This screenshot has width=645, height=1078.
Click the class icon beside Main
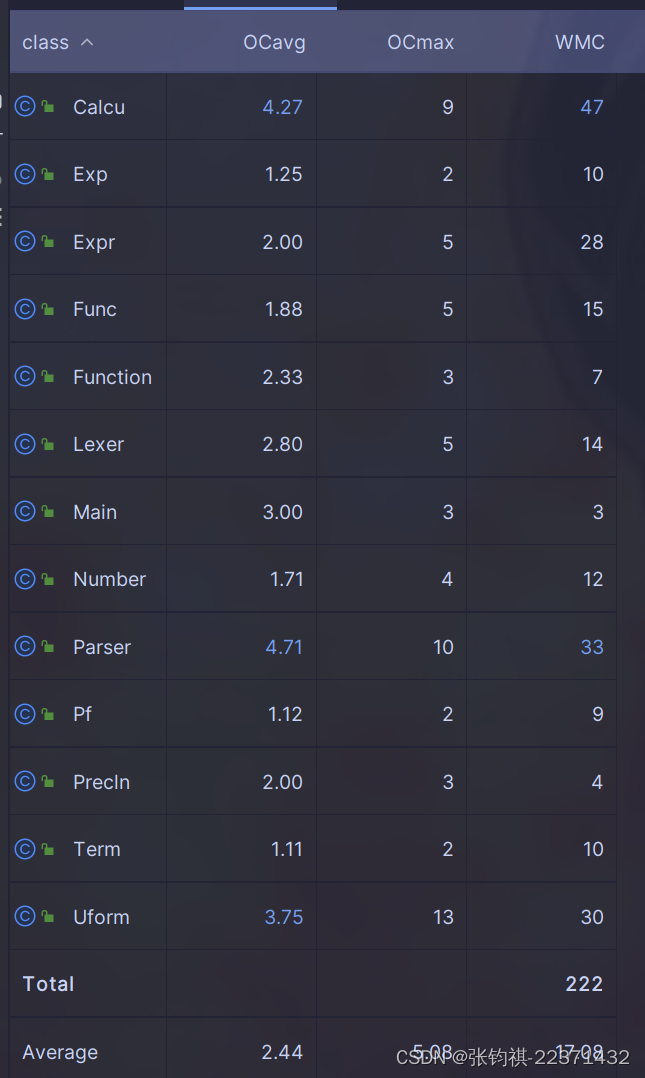point(25,512)
